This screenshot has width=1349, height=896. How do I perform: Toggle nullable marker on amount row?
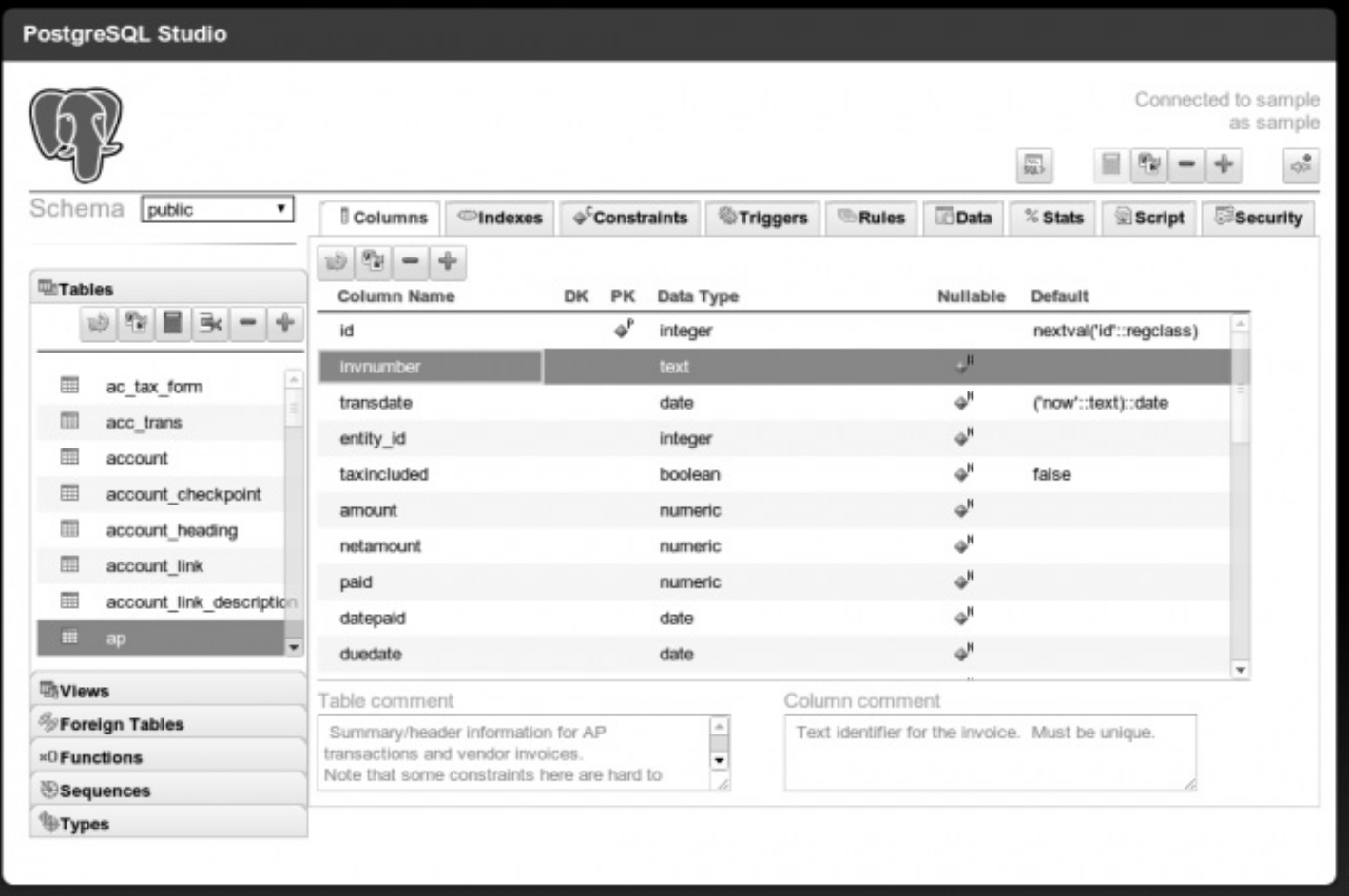(x=964, y=510)
